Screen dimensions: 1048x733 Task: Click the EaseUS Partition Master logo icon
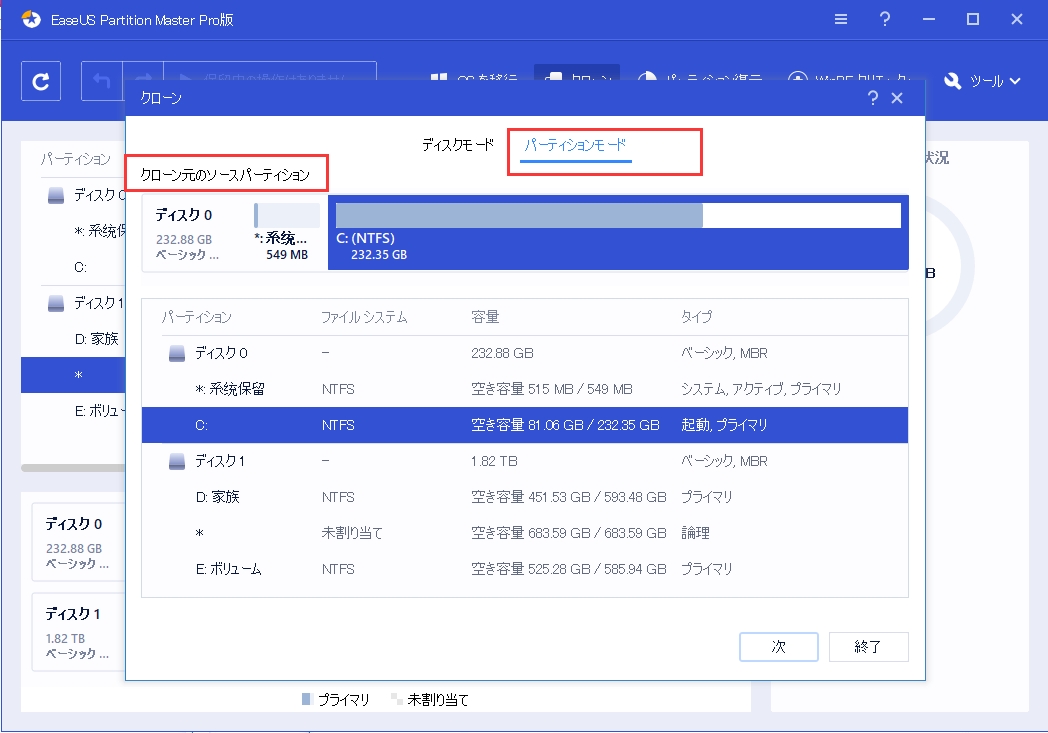tap(31, 19)
